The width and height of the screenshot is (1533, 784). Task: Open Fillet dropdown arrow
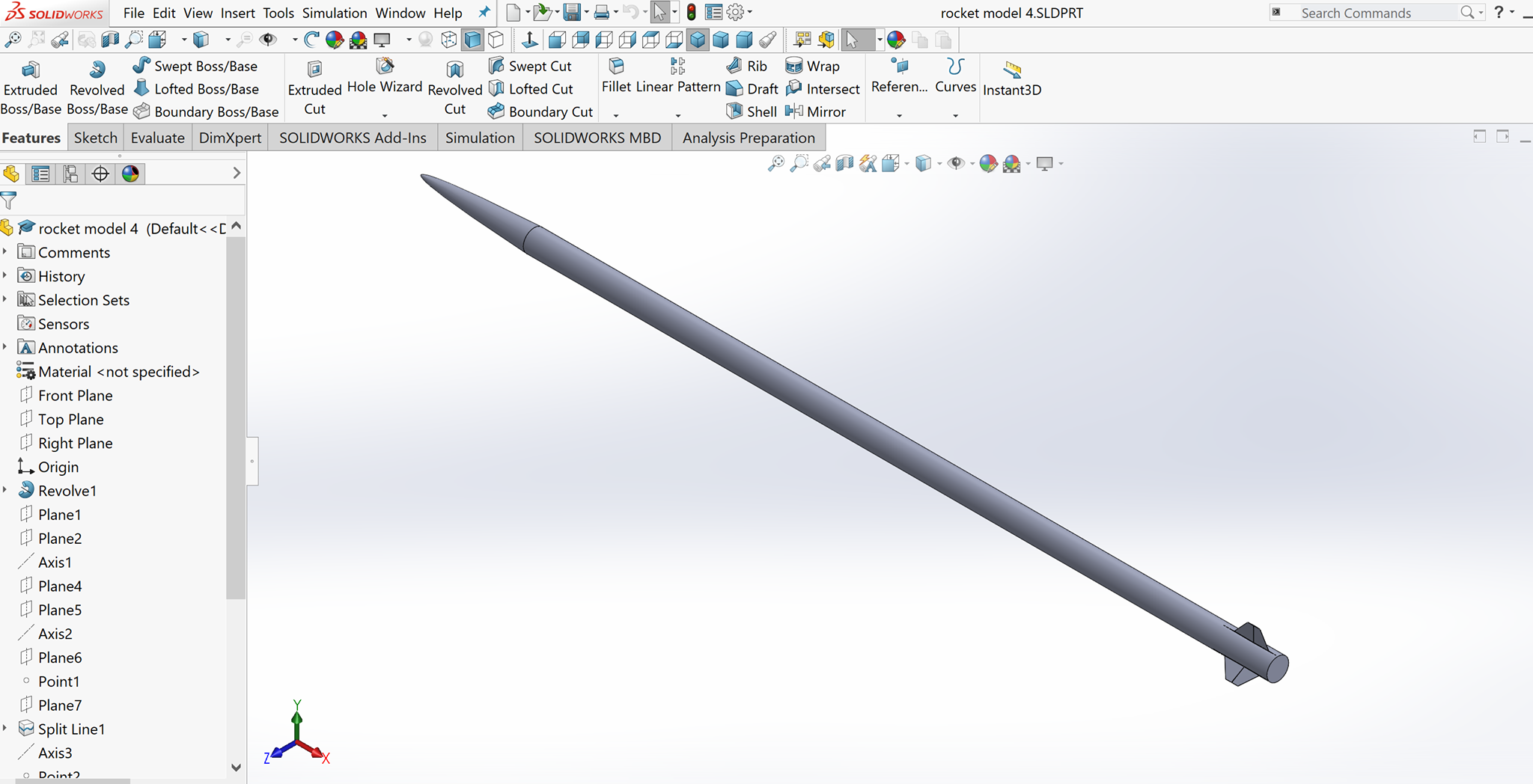point(616,115)
